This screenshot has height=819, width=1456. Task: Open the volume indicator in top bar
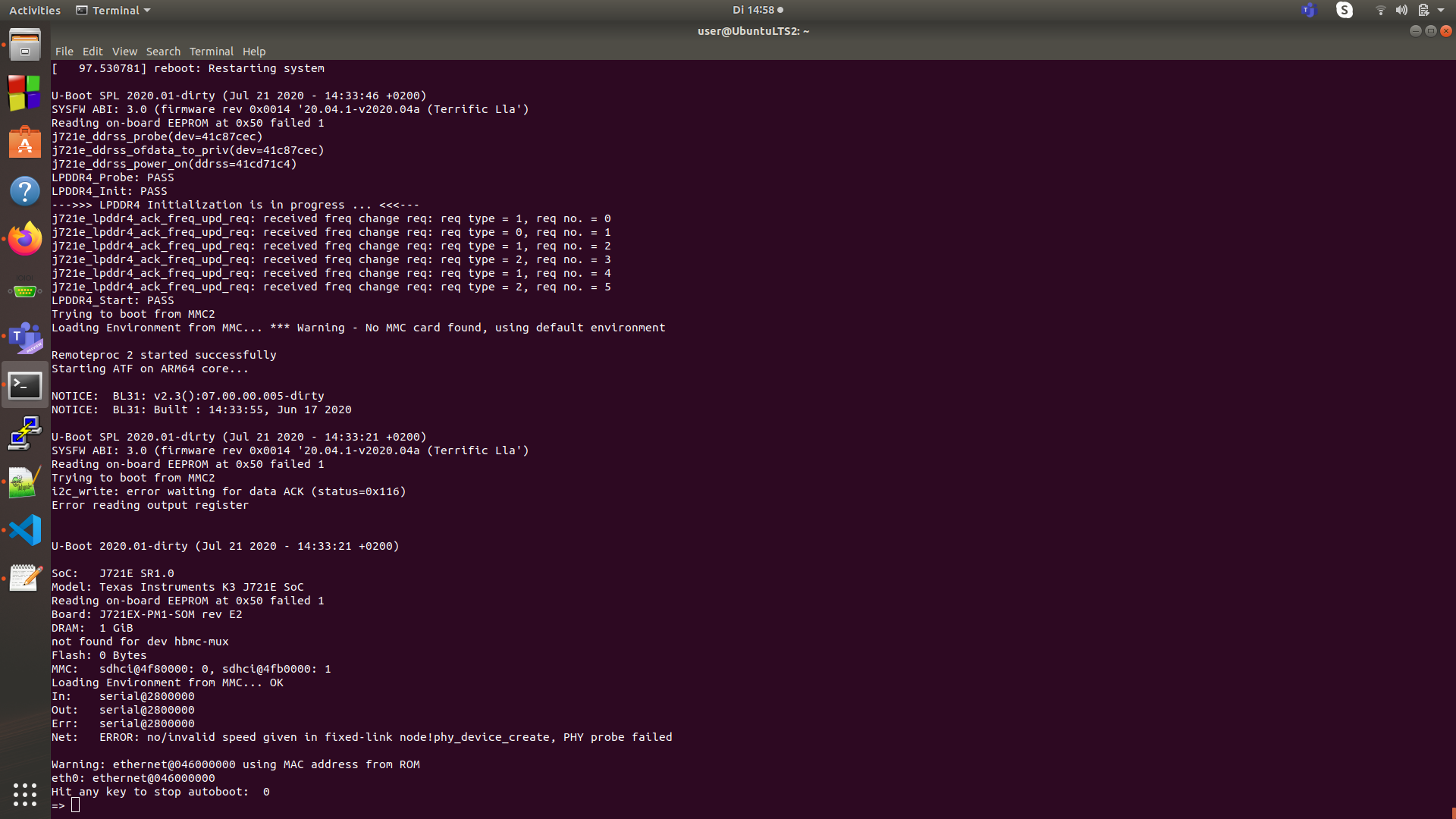[1401, 10]
